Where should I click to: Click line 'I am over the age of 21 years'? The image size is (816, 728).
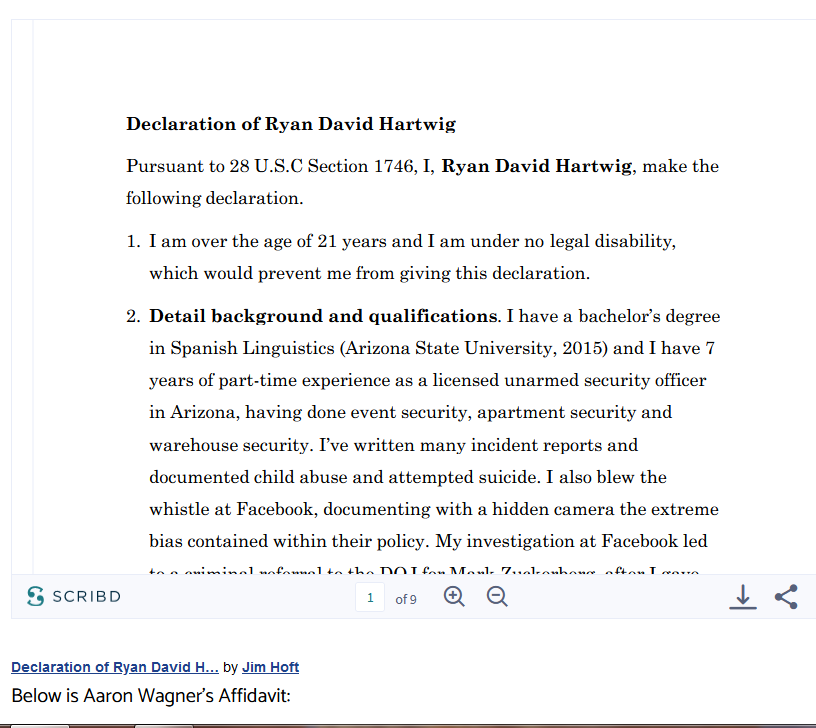coord(412,241)
